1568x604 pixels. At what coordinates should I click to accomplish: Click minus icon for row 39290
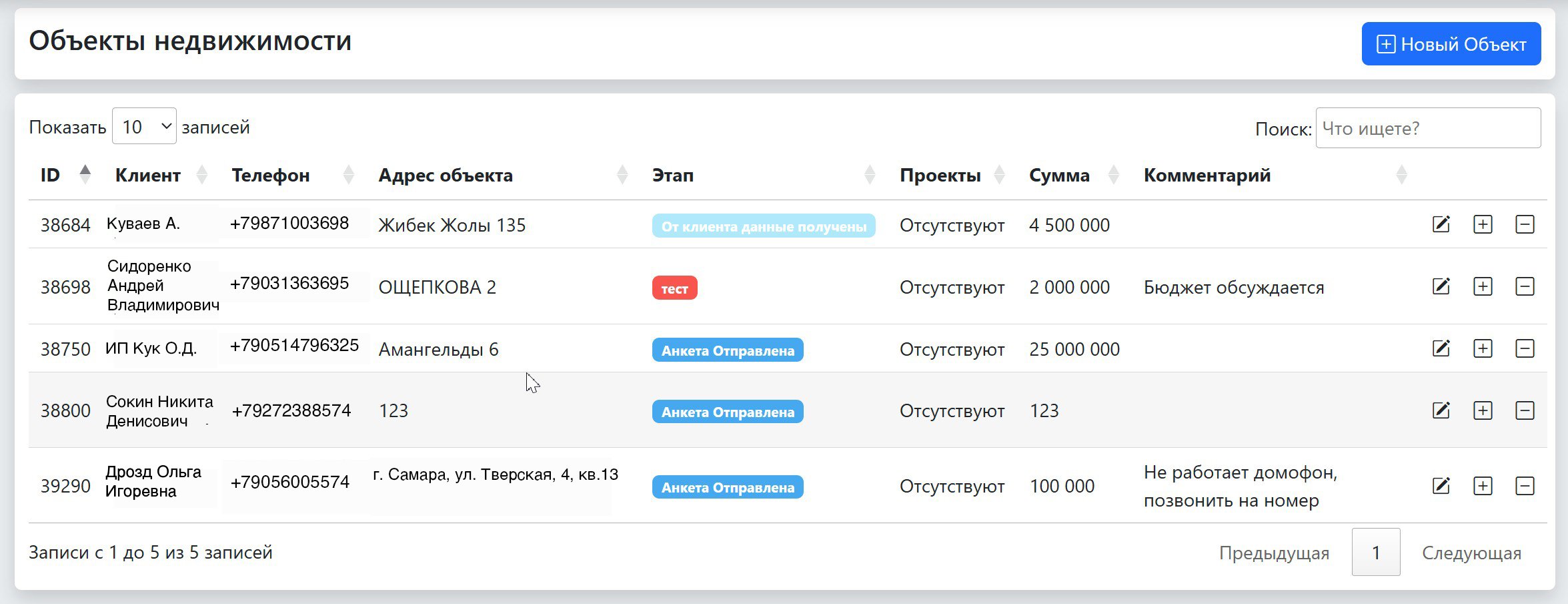tap(1525, 486)
